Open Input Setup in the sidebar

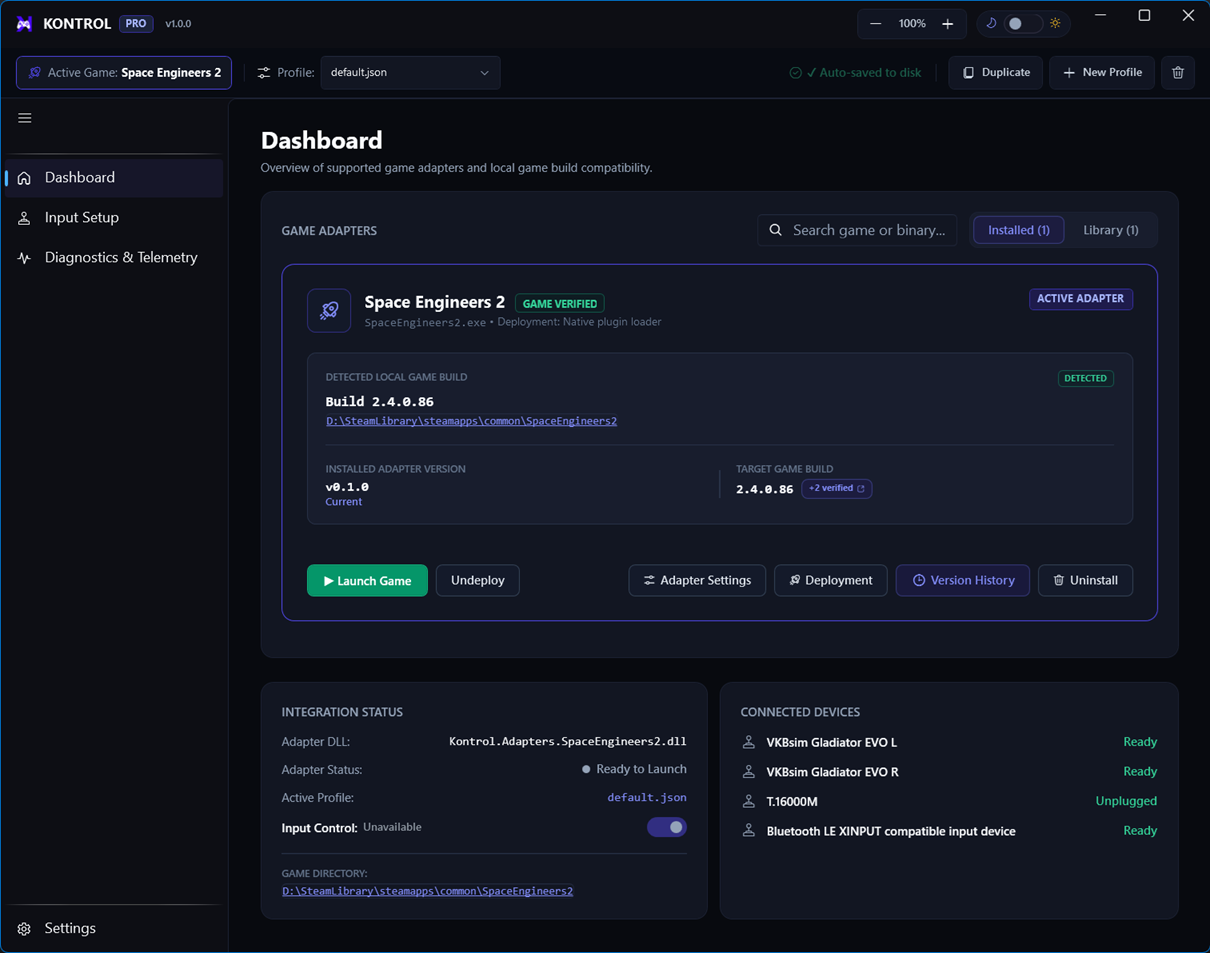pos(114,217)
